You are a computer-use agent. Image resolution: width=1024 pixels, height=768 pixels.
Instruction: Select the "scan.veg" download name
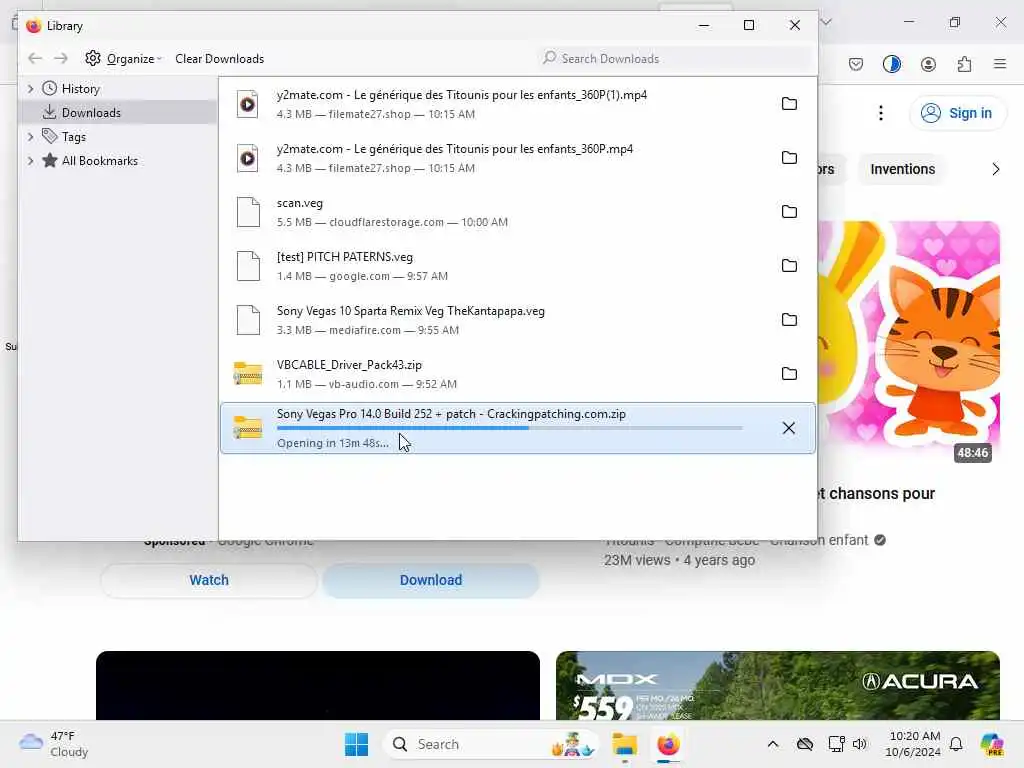click(300, 203)
